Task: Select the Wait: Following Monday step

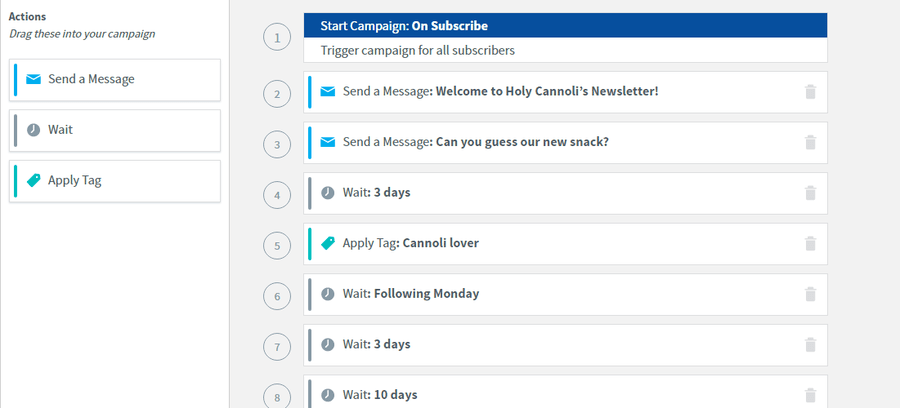Action: coord(565,294)
